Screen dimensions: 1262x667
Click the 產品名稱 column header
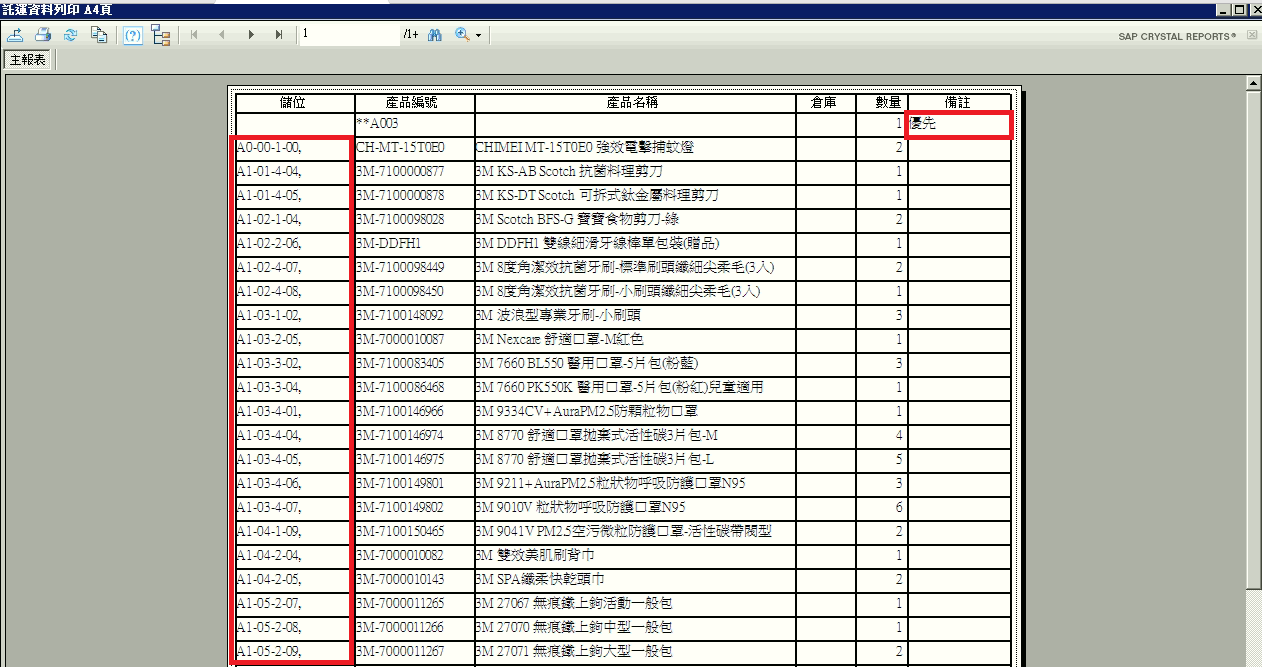635,102
